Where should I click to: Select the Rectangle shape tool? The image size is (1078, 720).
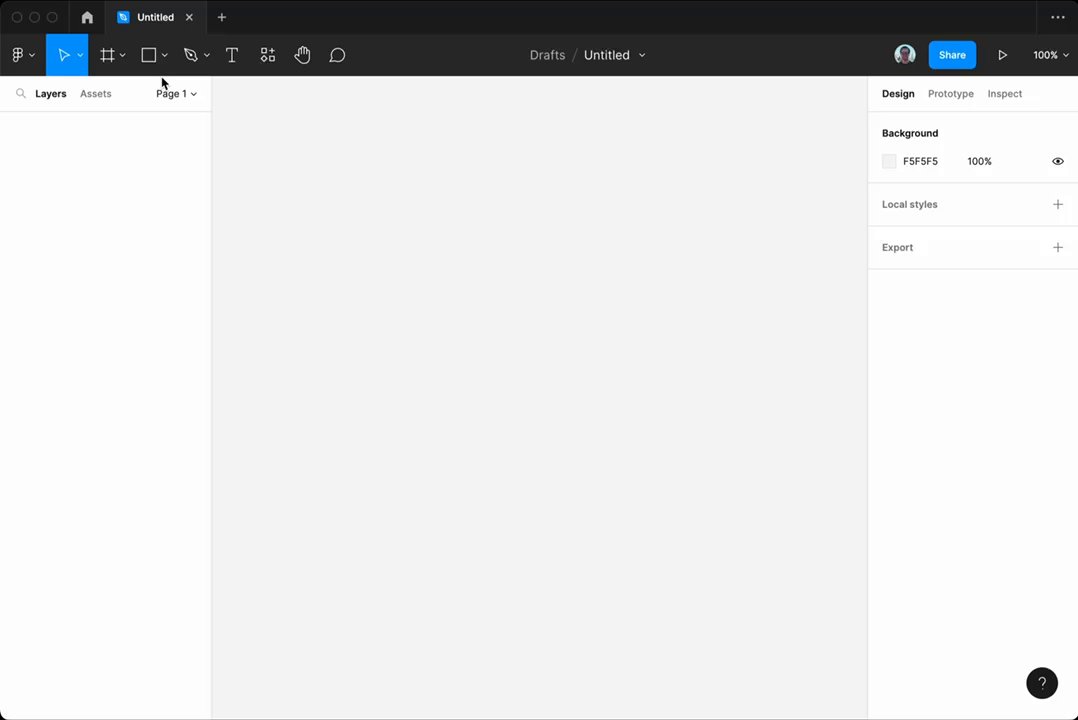[x=148, y=55]
